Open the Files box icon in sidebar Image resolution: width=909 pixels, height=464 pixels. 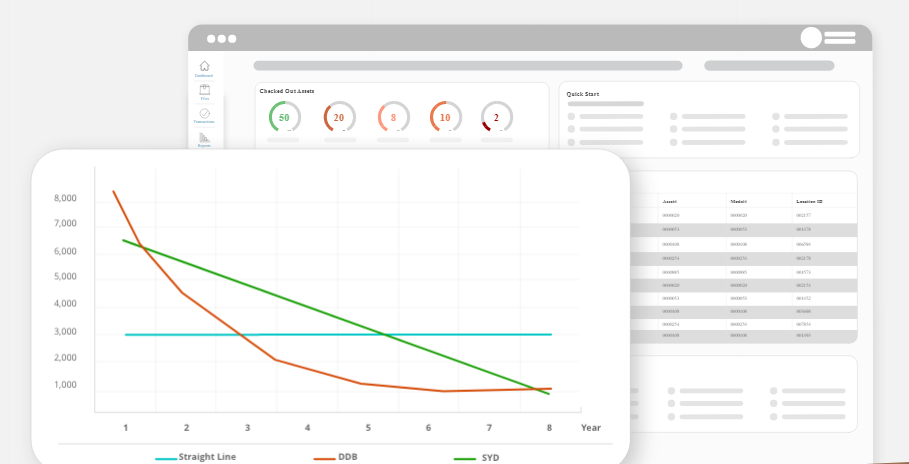[204, 89]
